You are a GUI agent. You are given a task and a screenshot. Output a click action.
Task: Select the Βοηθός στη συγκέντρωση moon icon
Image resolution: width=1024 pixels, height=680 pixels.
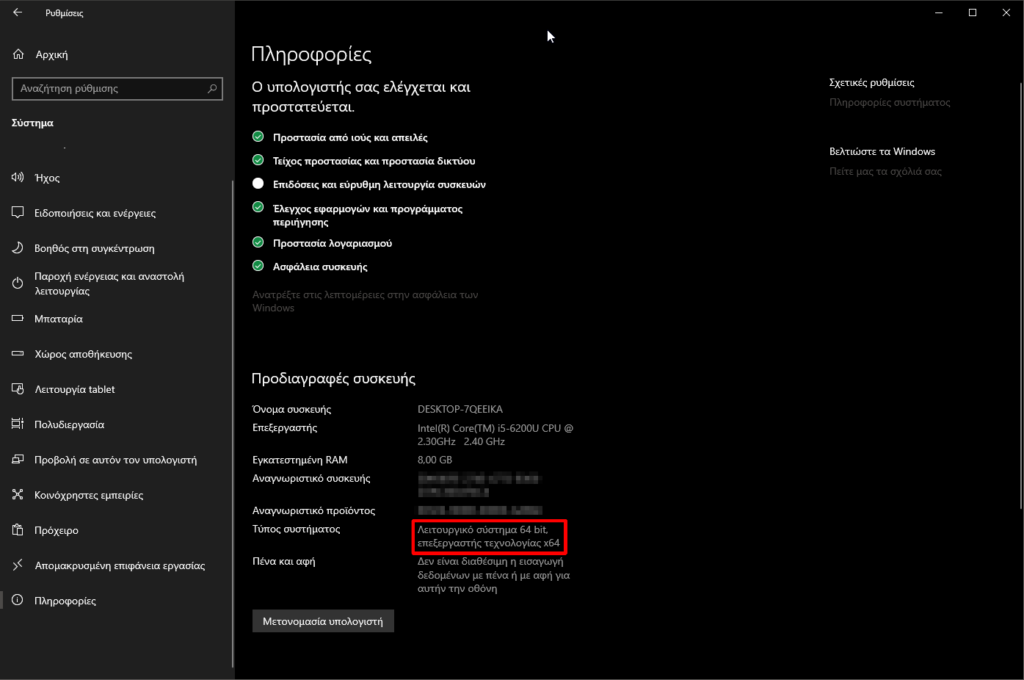(x=17, y=248)
